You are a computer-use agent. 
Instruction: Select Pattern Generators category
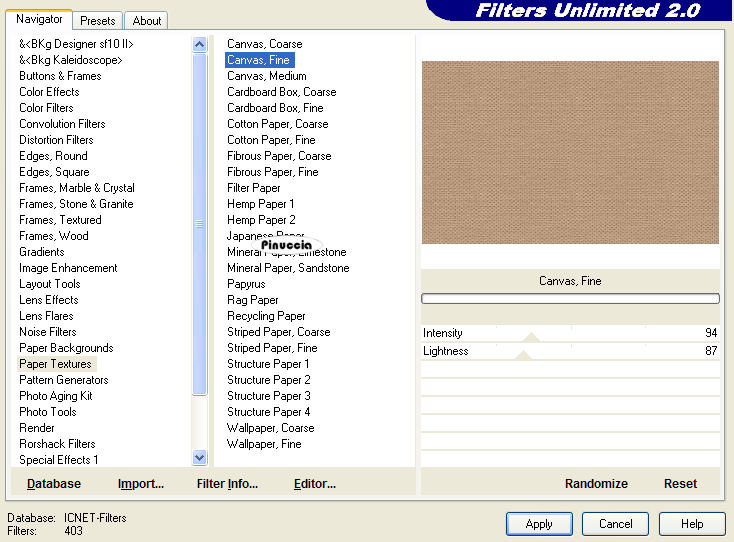point(64,380)
